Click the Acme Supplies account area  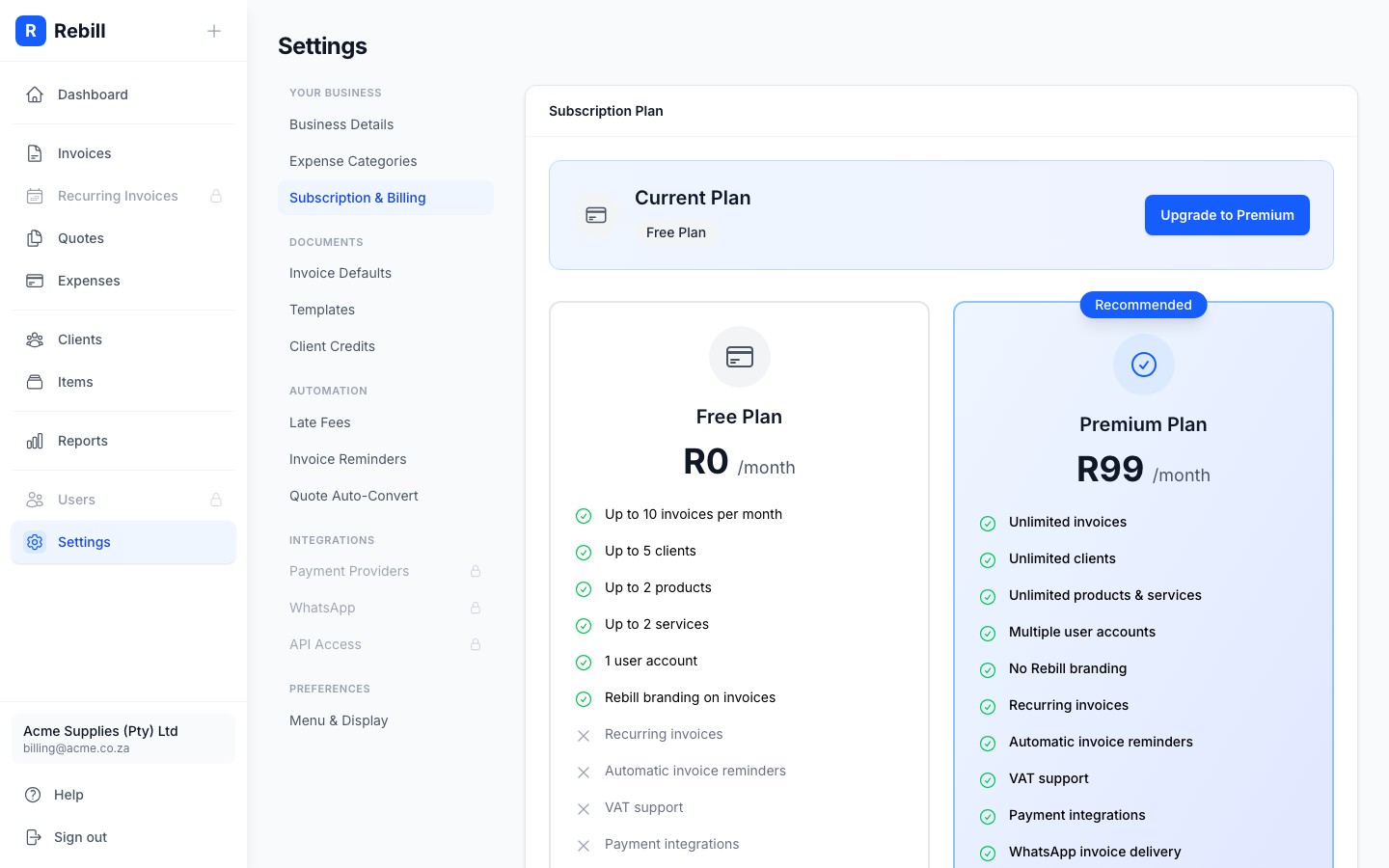(x=123, y=739)
